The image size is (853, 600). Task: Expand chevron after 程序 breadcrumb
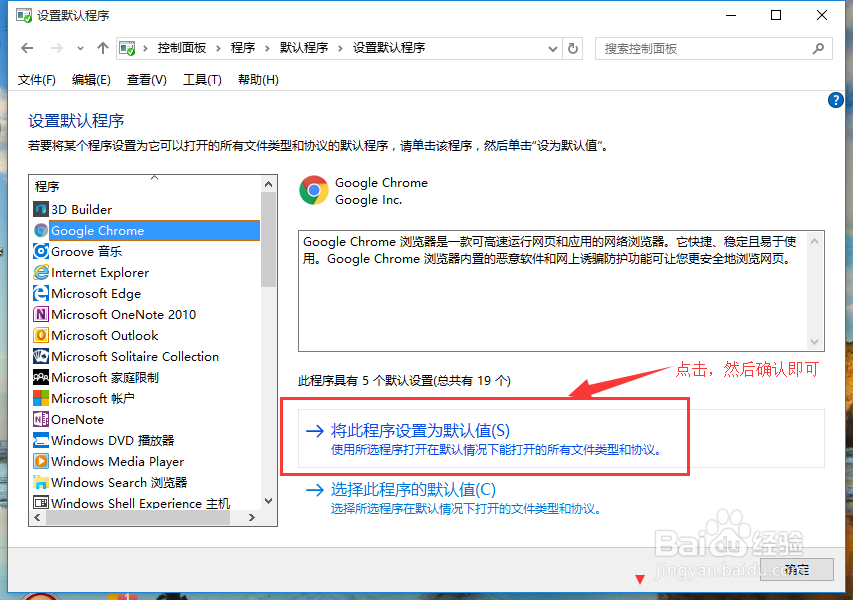pos(267,48)
